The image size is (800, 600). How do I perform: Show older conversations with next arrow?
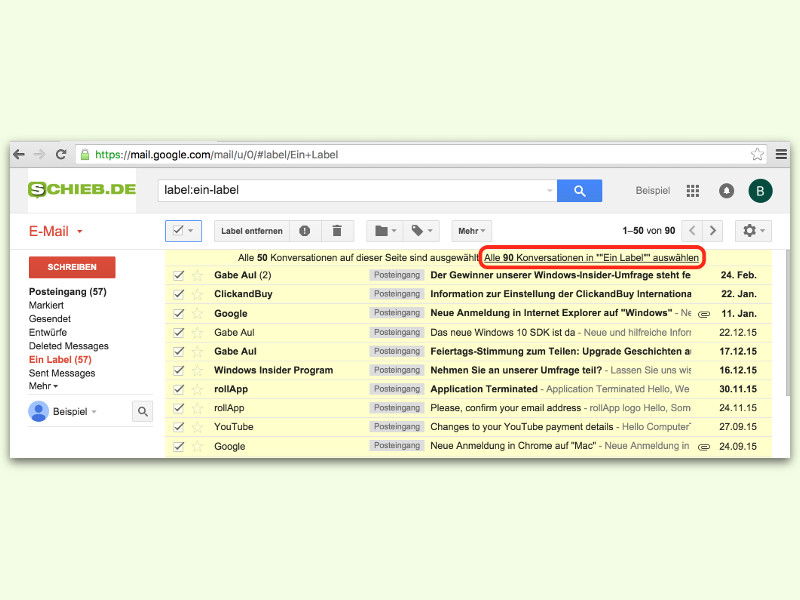(712, 231)
